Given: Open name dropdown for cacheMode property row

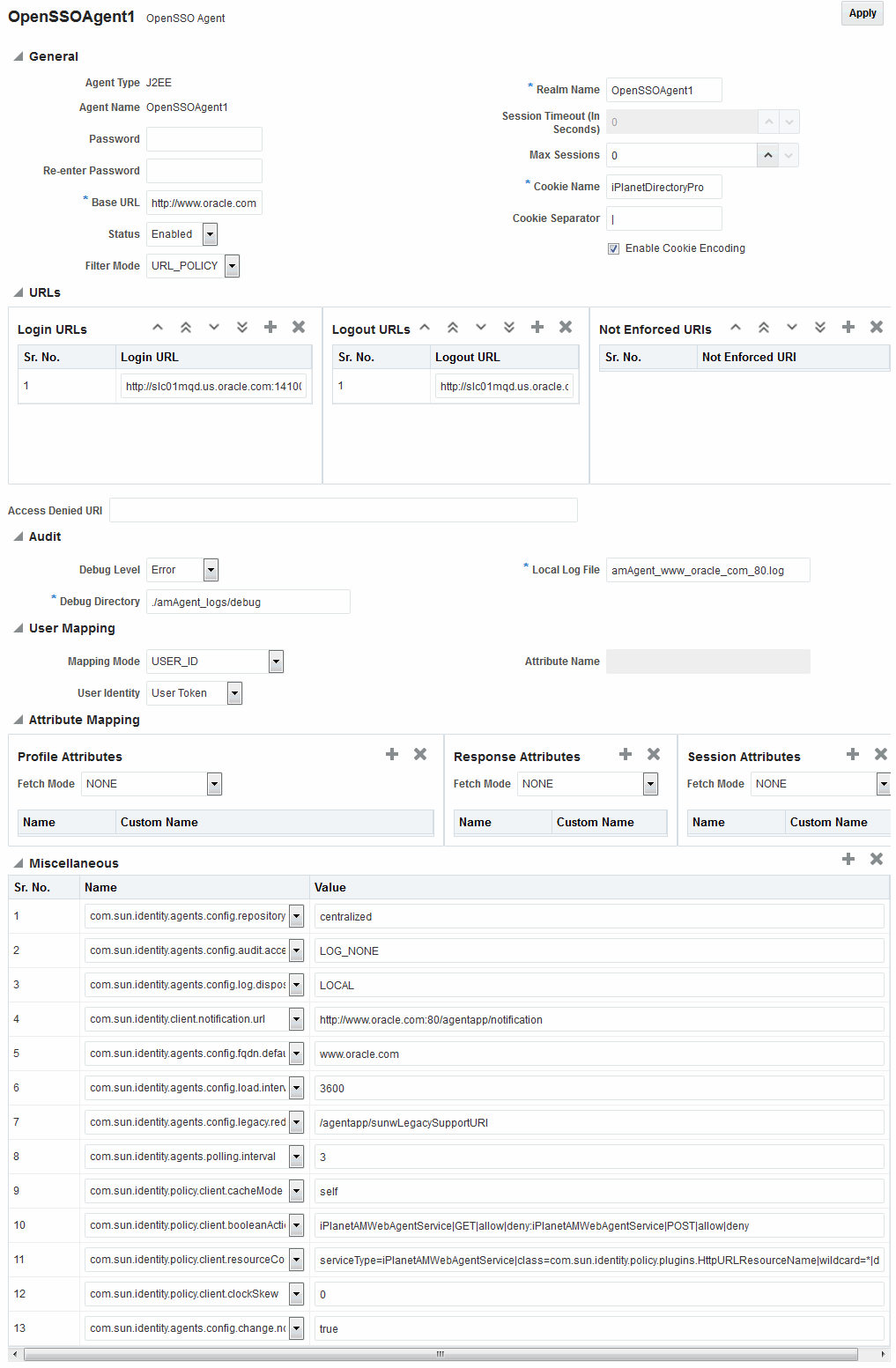Looking at the screenshot, I should (296, 1191).
